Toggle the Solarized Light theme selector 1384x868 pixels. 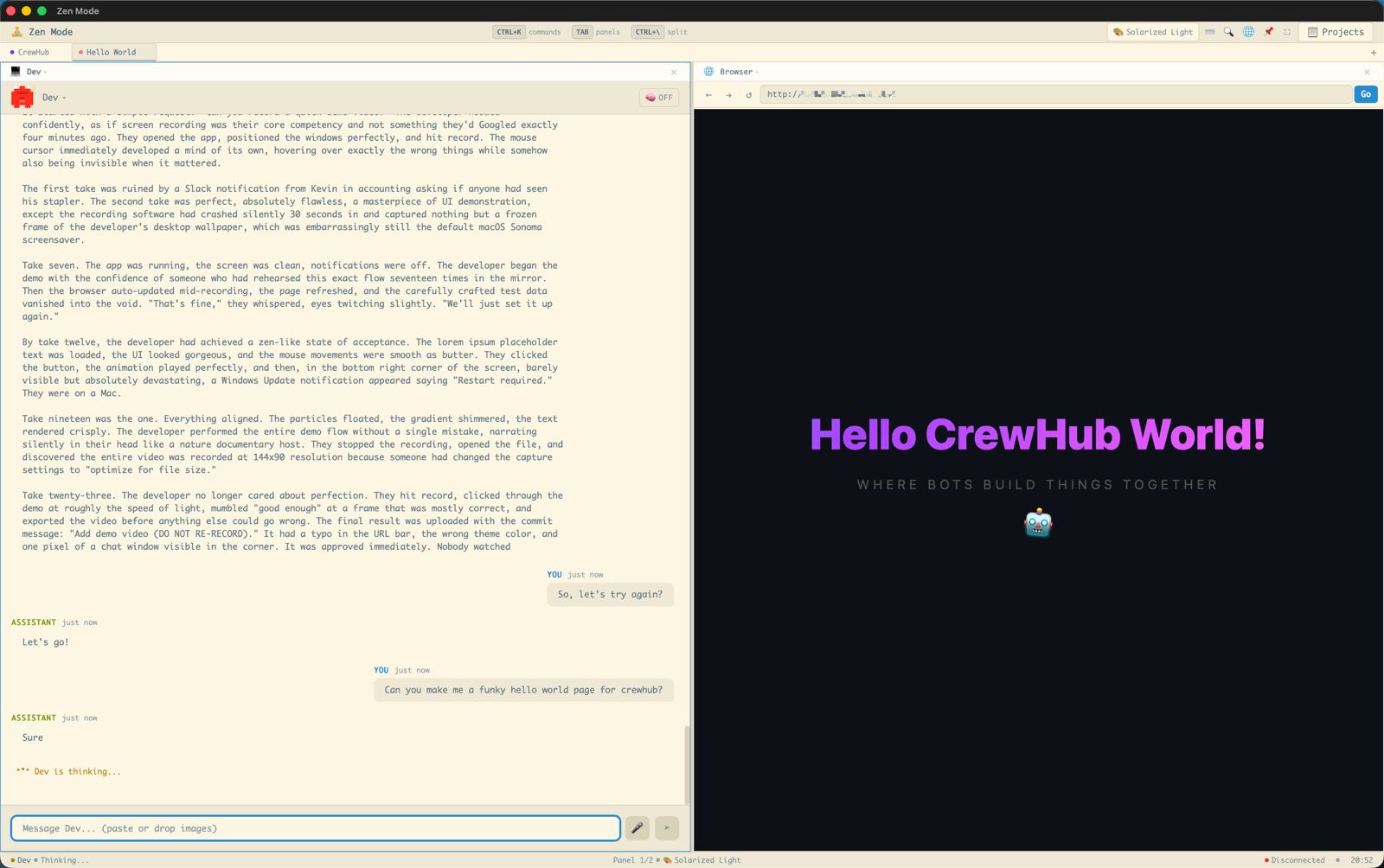[1153, 32]
